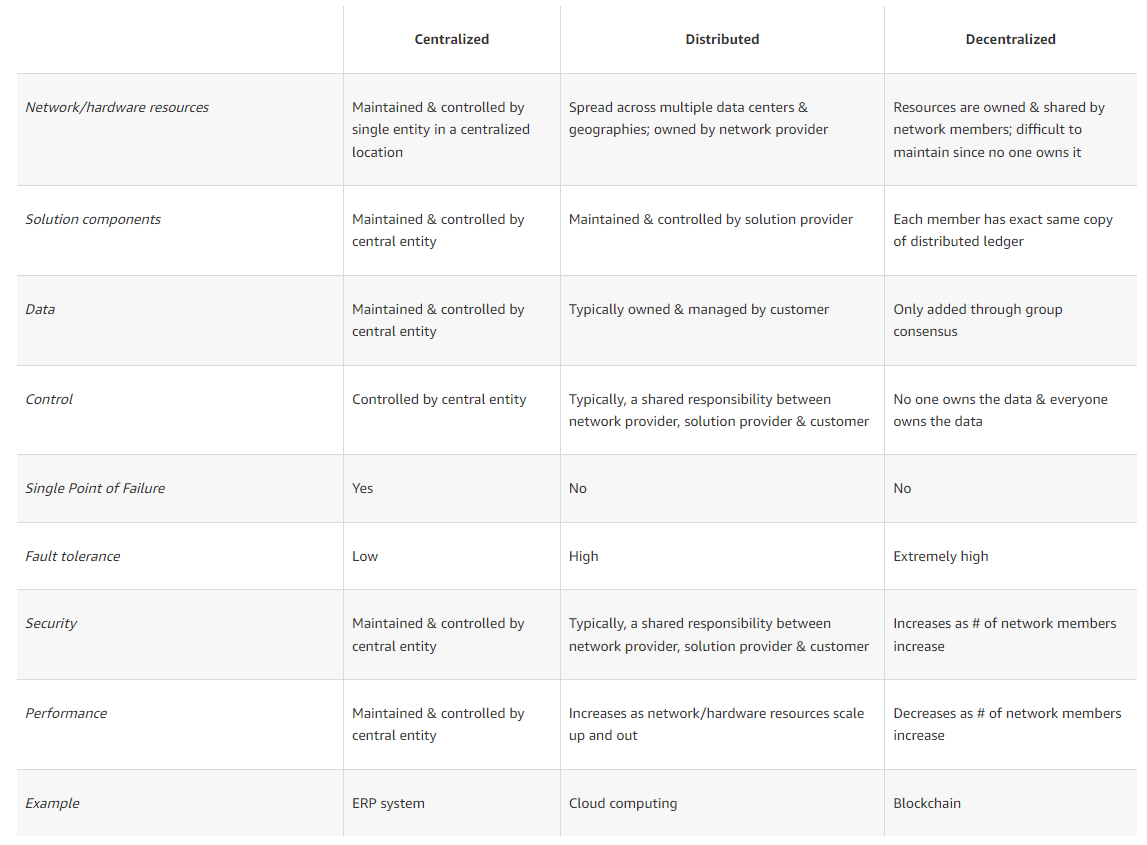This screenshot has height=845, width=1147.
Task: Click the Decentralized column header
Action: 1010,39
